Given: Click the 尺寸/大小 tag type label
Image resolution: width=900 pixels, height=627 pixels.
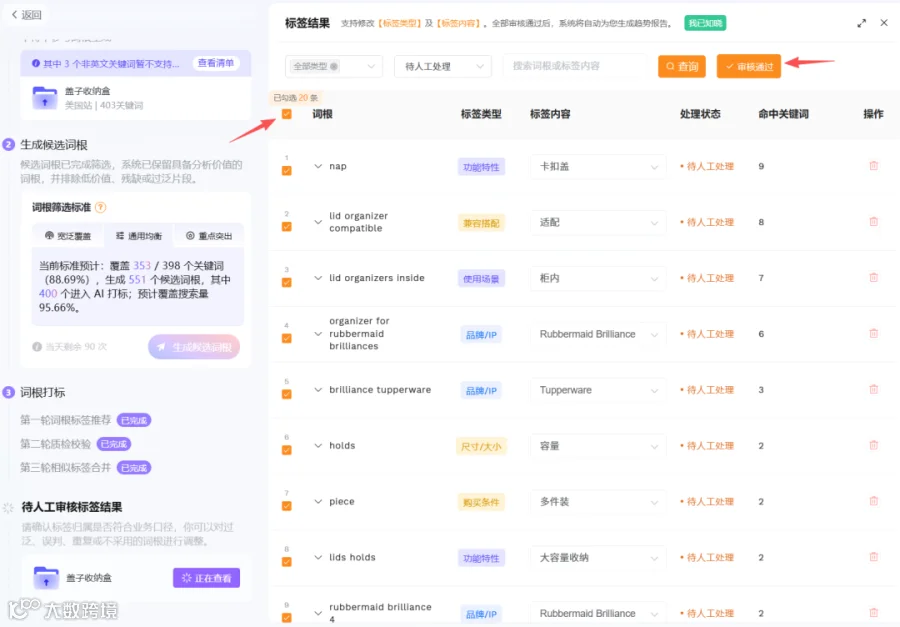Looking at the screenshot, I should [481, 446].
